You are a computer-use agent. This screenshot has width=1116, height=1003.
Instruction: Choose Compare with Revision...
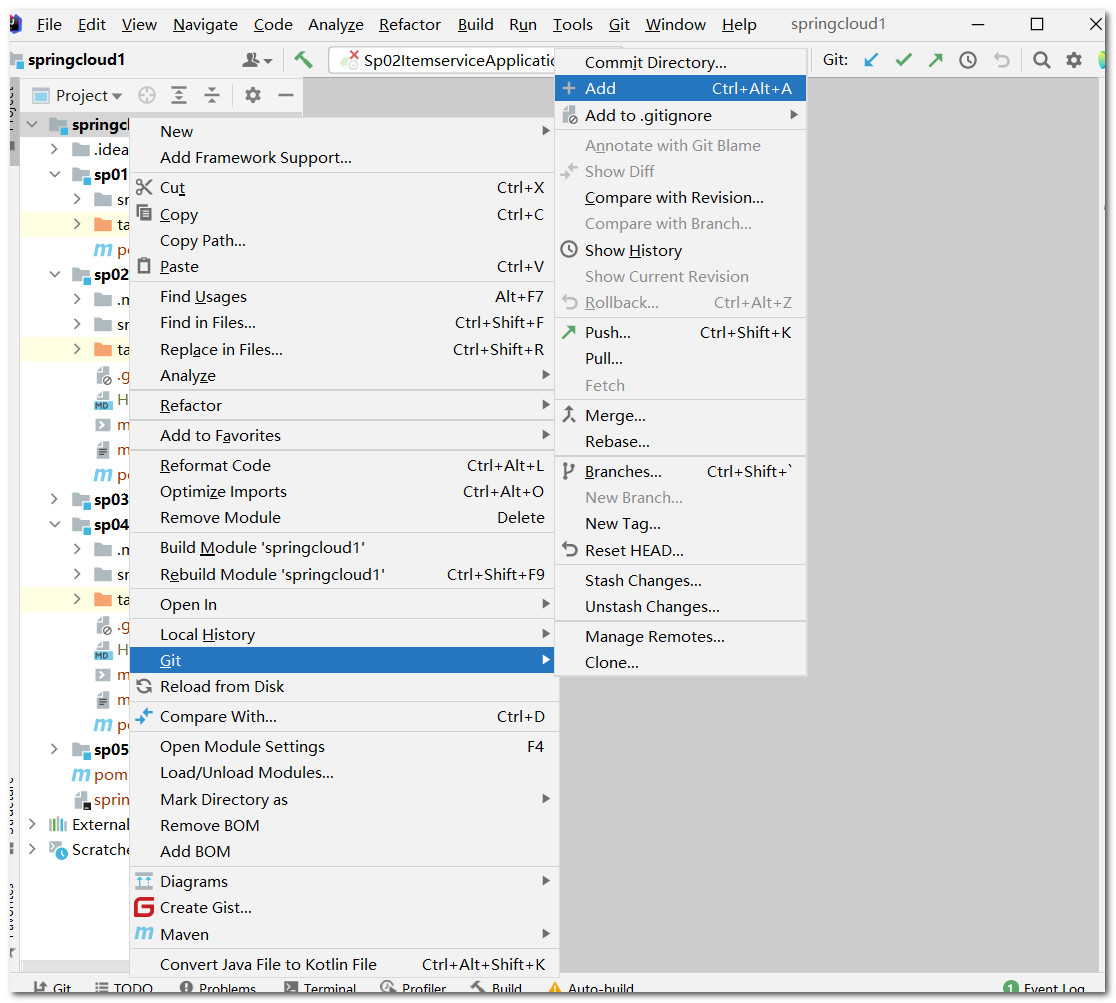(x=680, y=197)
